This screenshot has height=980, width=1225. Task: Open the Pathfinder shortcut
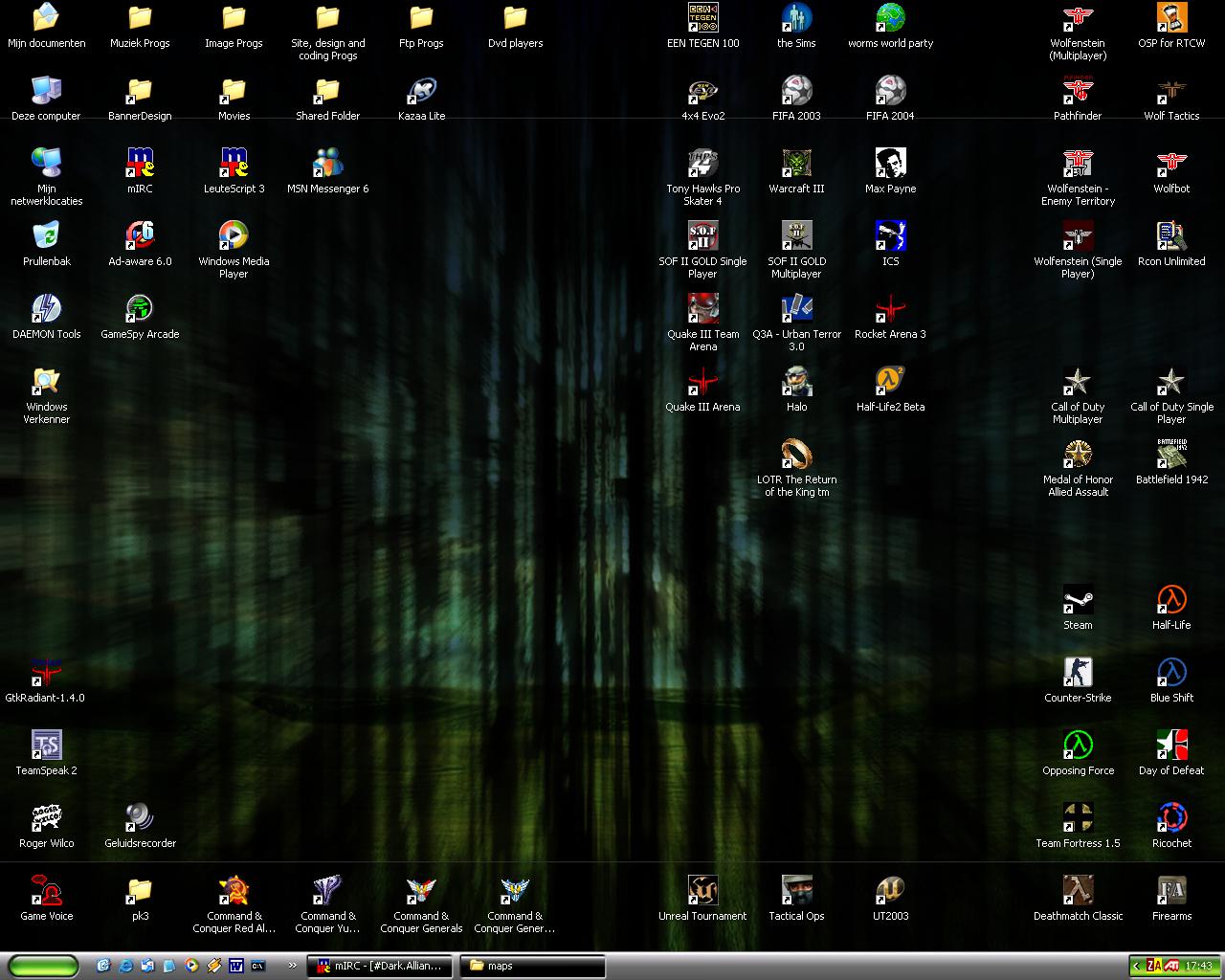(1078, 90)
